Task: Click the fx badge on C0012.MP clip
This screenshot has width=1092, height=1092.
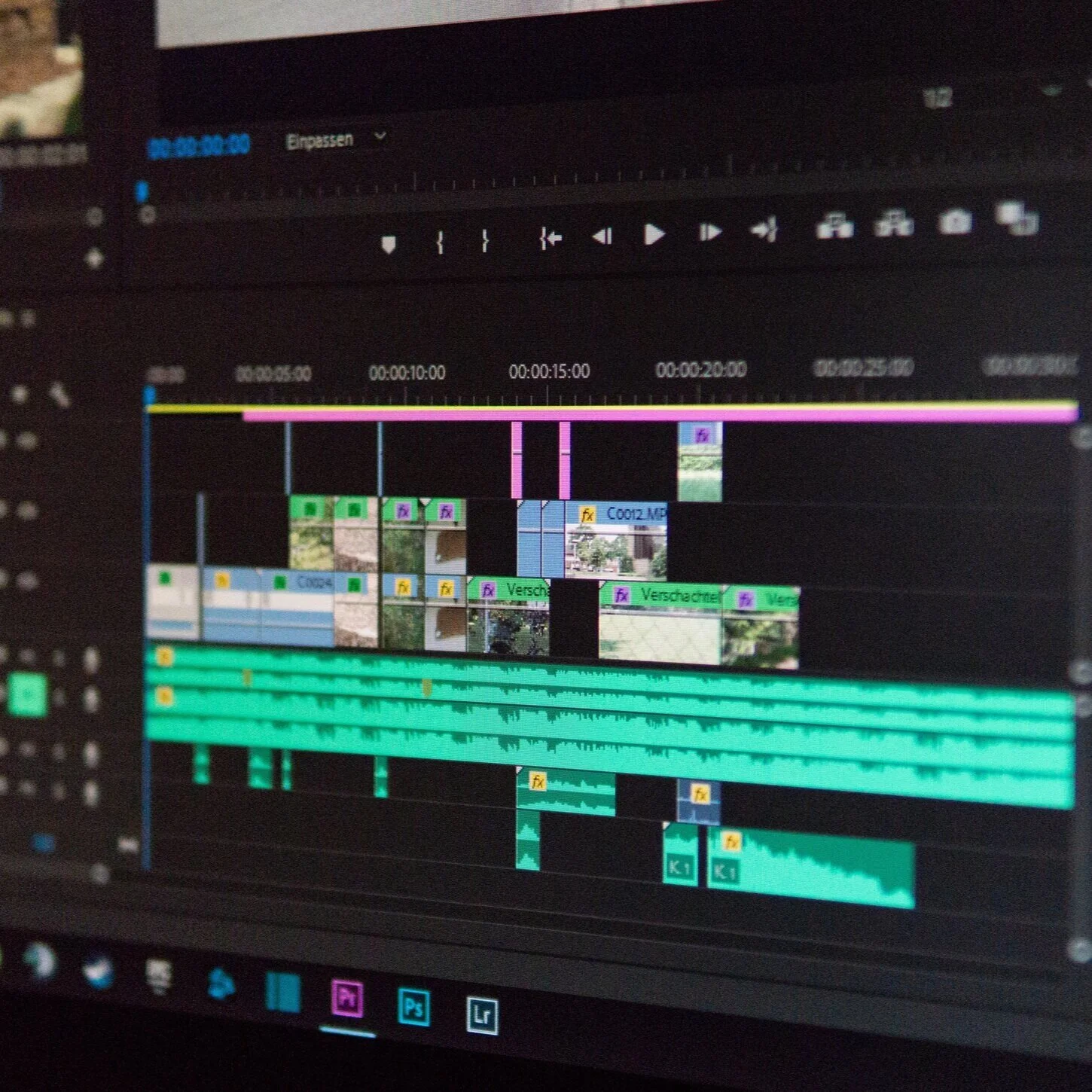Action: pyautogui.click(x=587, y=515)
